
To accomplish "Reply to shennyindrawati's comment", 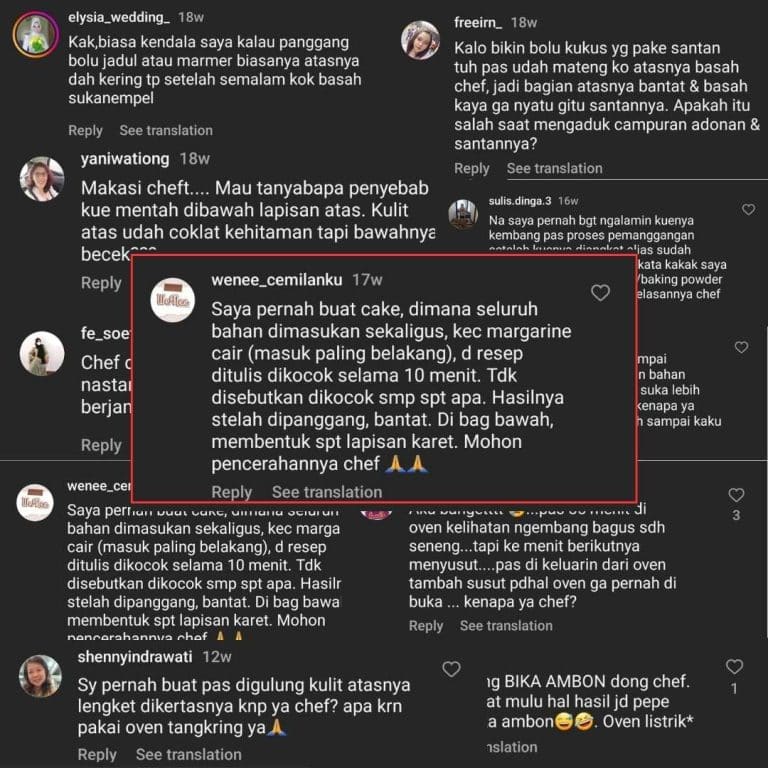I will 97,754.
